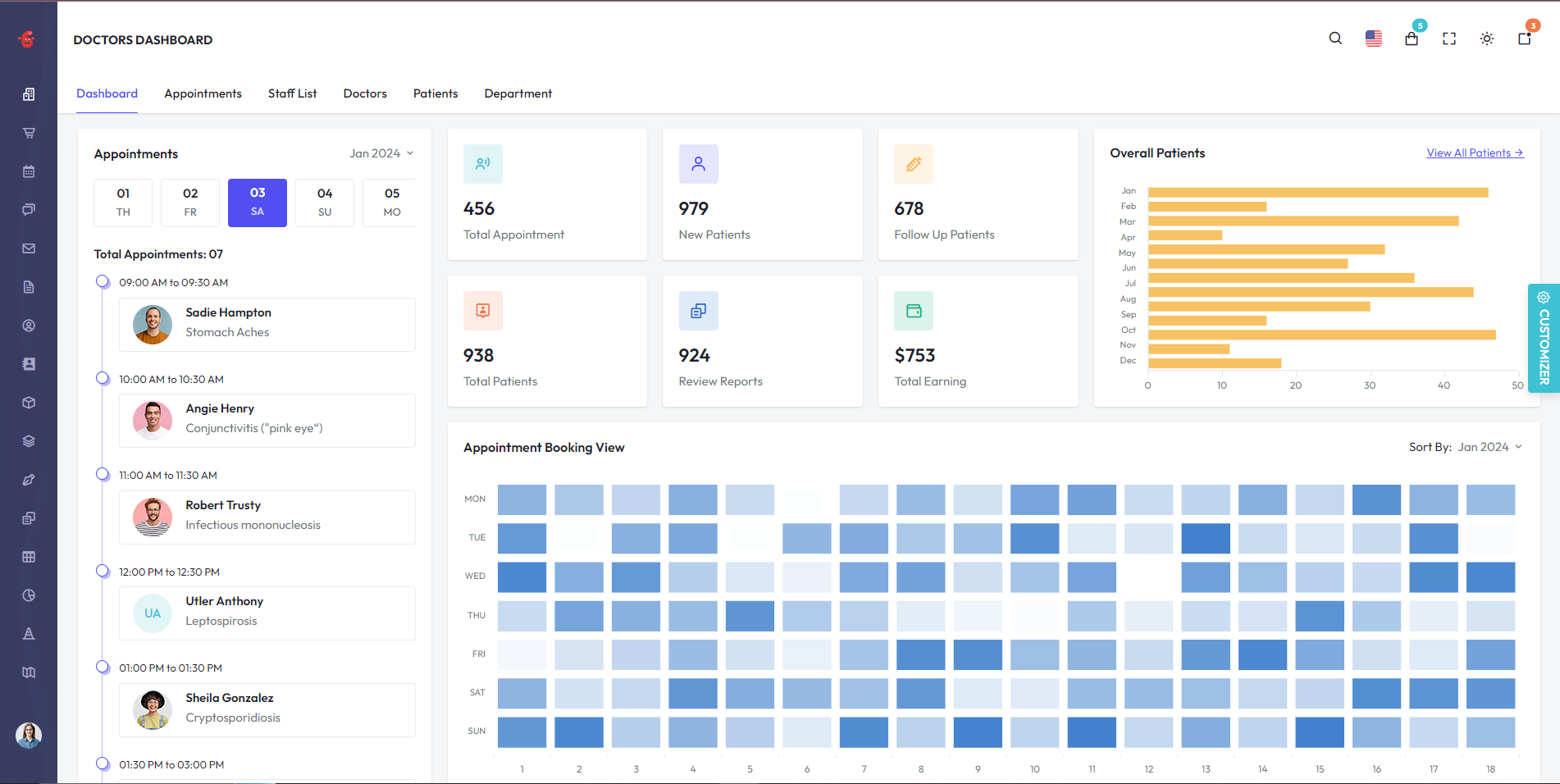The width and height of the screenshot is (1560, 784).
Task: Open the map icon in the sidebar
Action: (x=29, y=672)
